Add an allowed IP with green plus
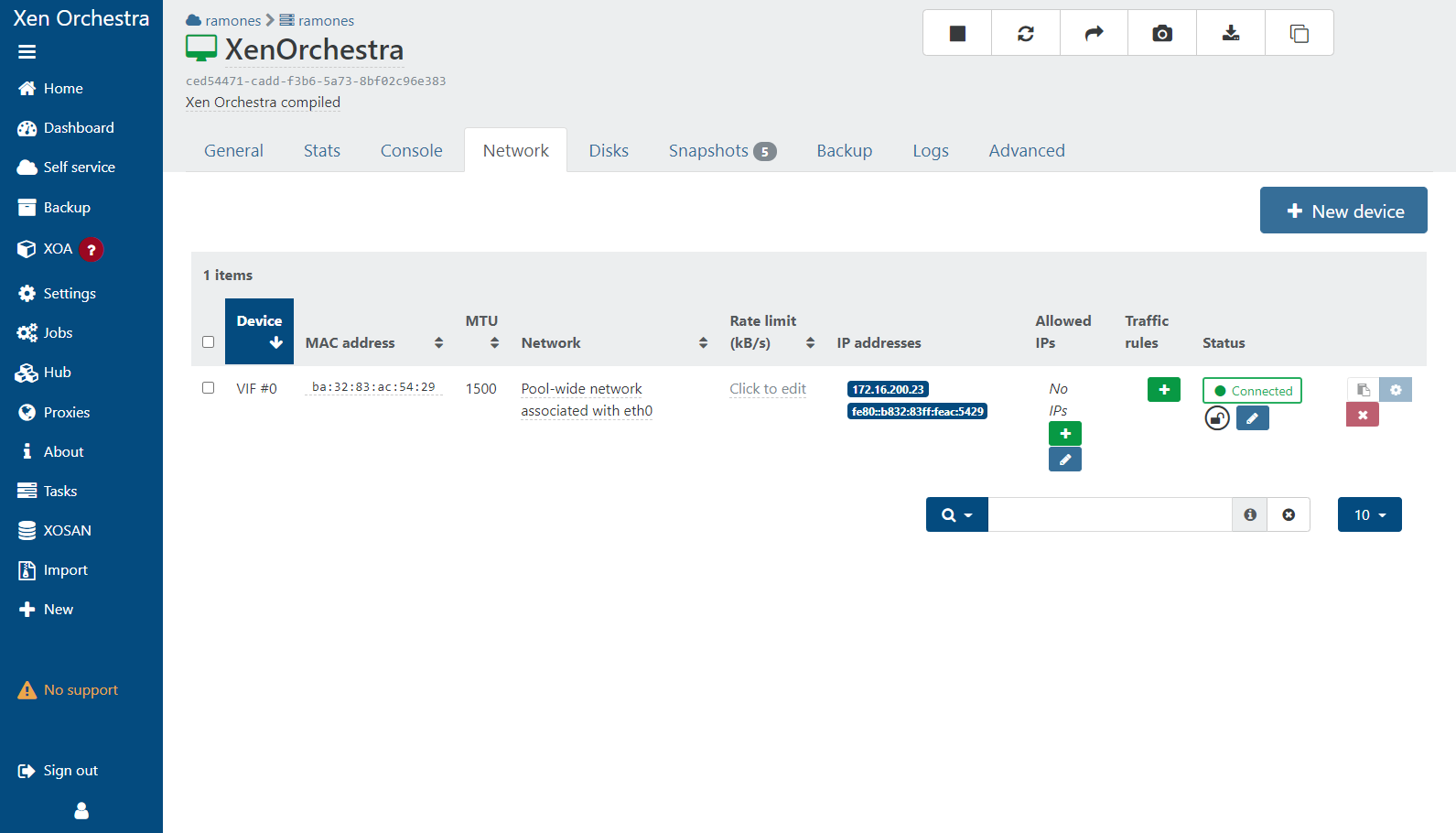 click(1065, 433)
